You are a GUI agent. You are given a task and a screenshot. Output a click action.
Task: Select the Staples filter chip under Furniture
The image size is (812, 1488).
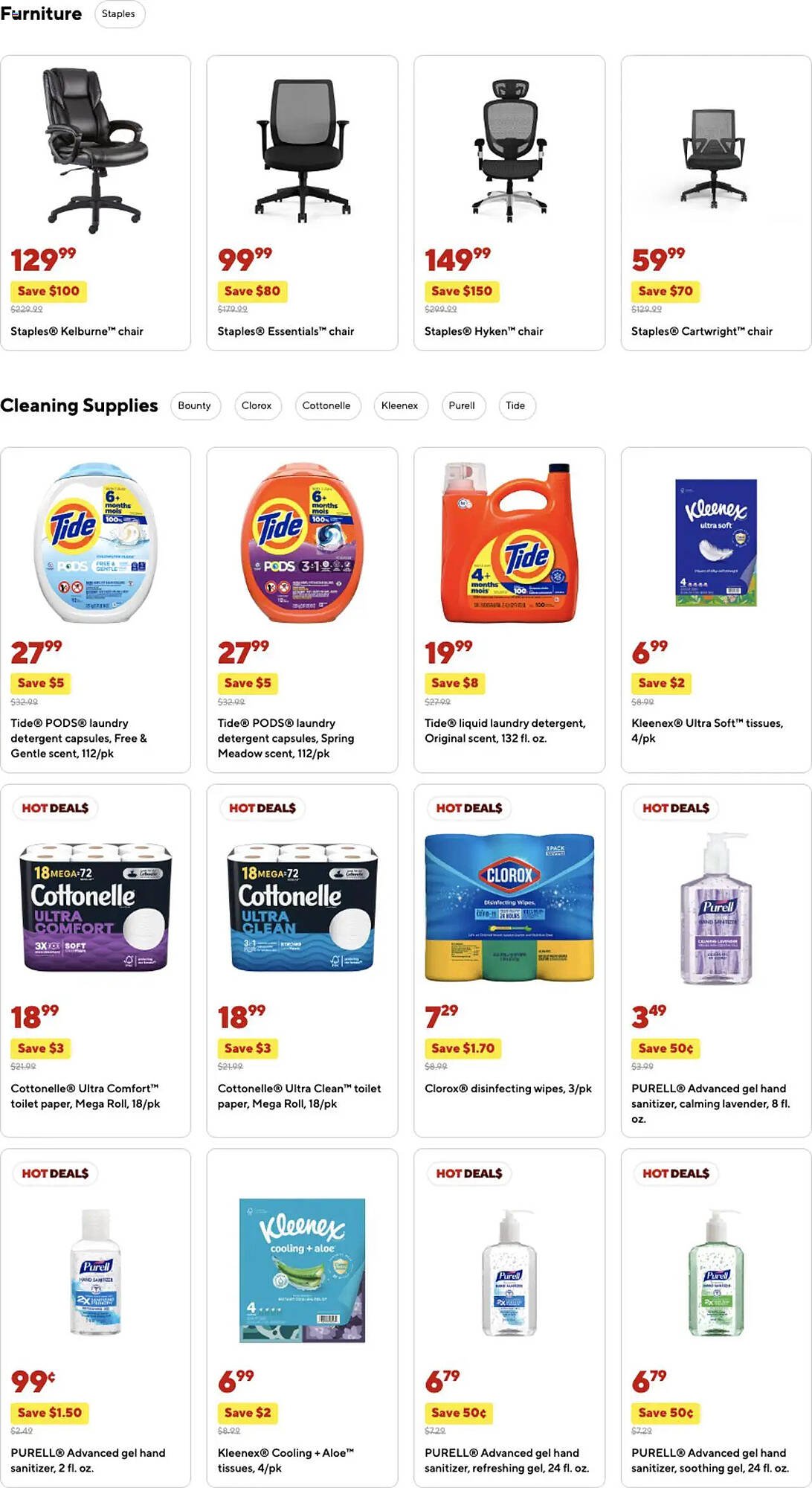[x=119, y=14]
